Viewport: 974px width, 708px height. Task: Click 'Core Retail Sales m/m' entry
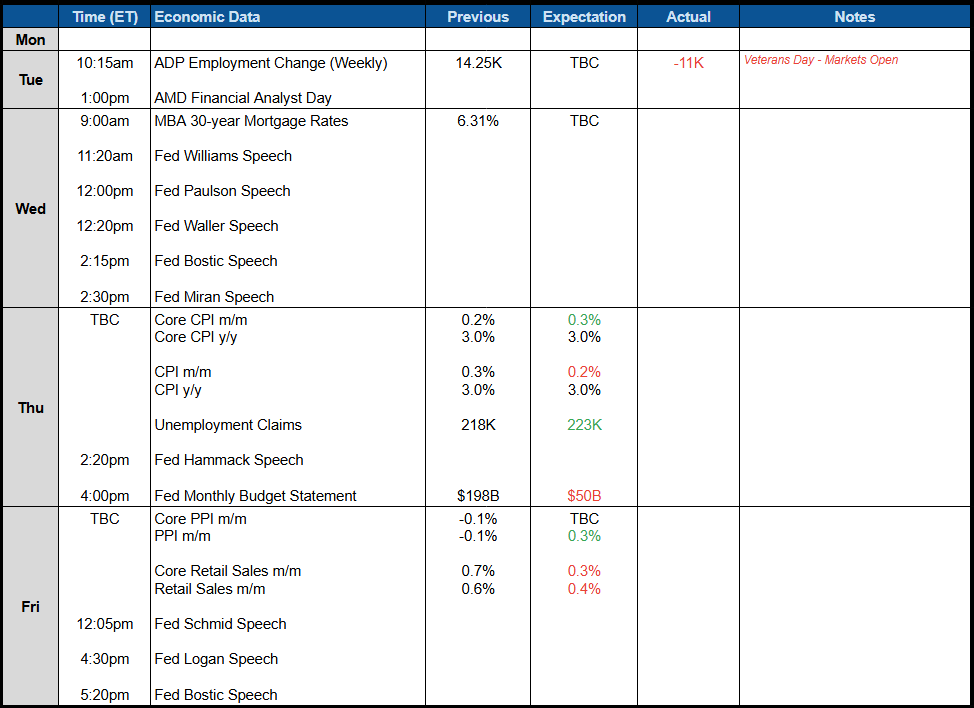coord(227,571)
